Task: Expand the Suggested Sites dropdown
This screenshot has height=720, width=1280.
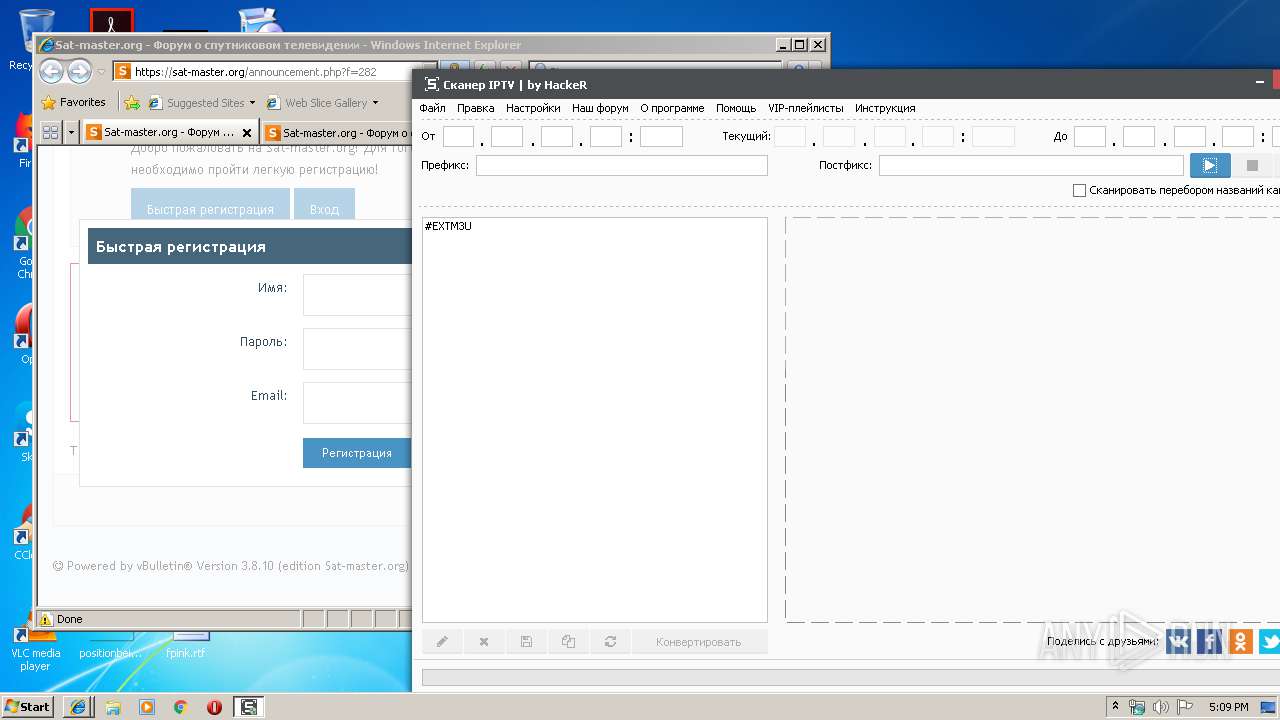Action: pyautogui.click(x=252, y=103)
